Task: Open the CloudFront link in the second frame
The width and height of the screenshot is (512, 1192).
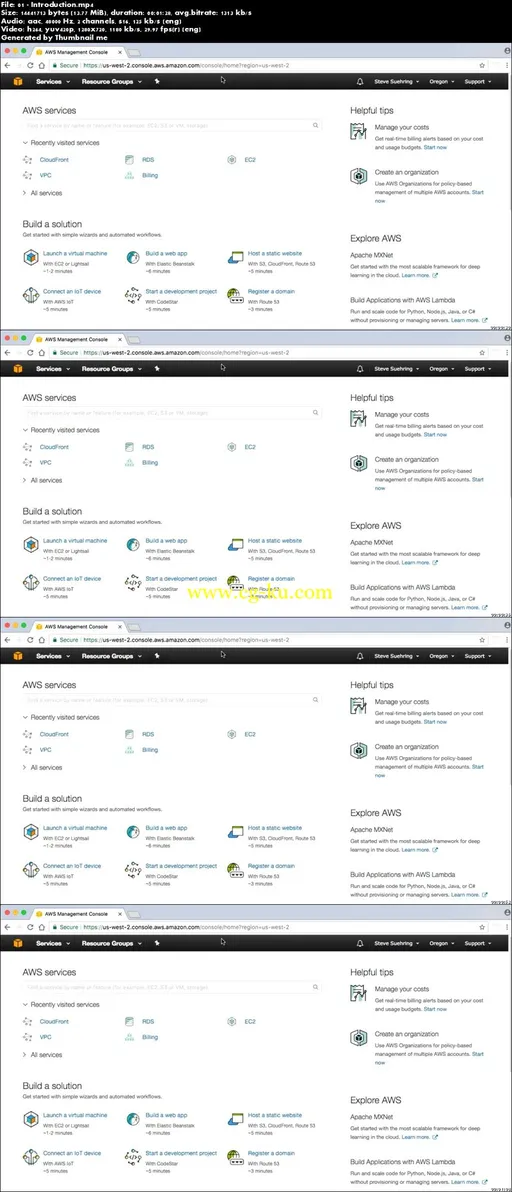Action: [54, 447]
